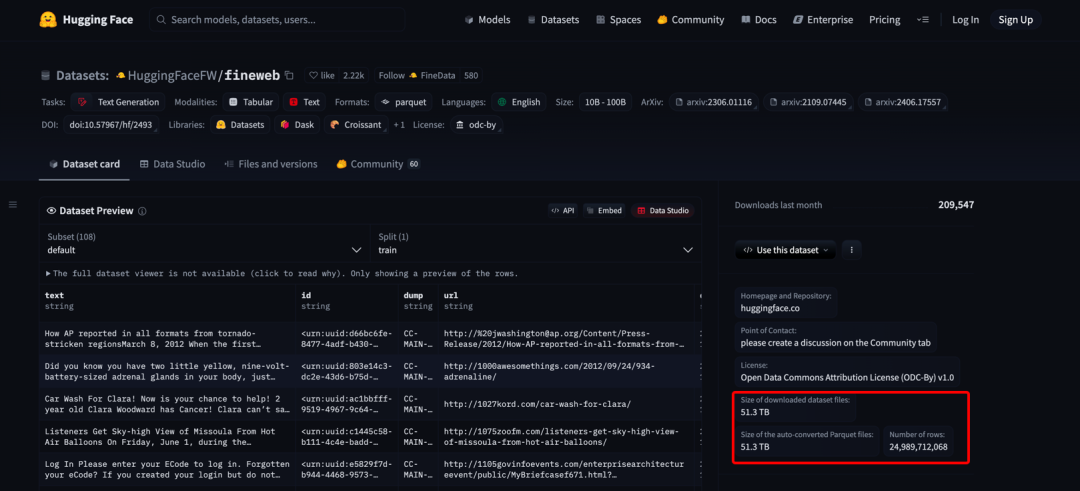Click the id column header
The width and height of the screenshot is (1080, 491).
pyautogui.click(x=346, y=300)
